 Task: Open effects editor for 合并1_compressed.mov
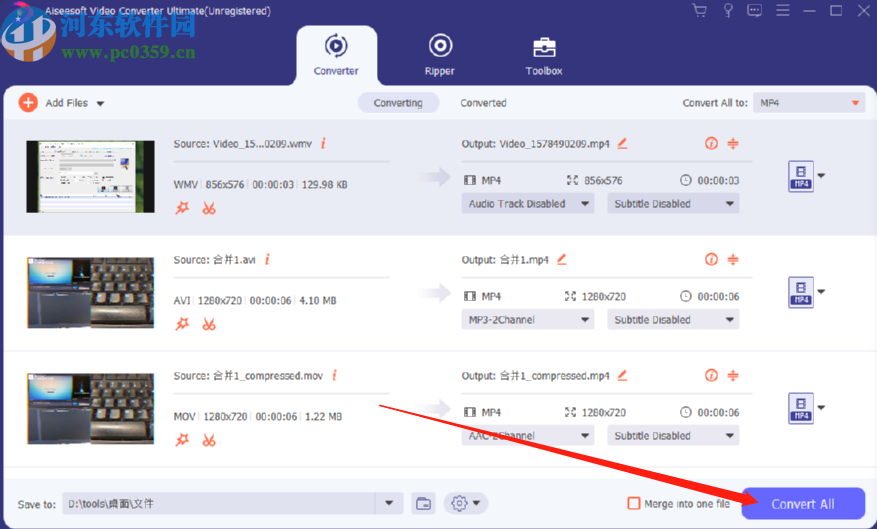182,440
